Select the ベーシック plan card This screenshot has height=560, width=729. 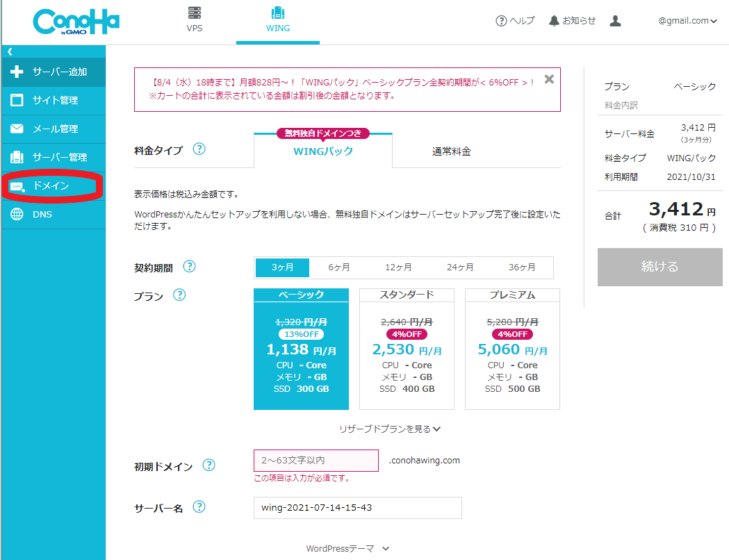[x=301, y=349]
